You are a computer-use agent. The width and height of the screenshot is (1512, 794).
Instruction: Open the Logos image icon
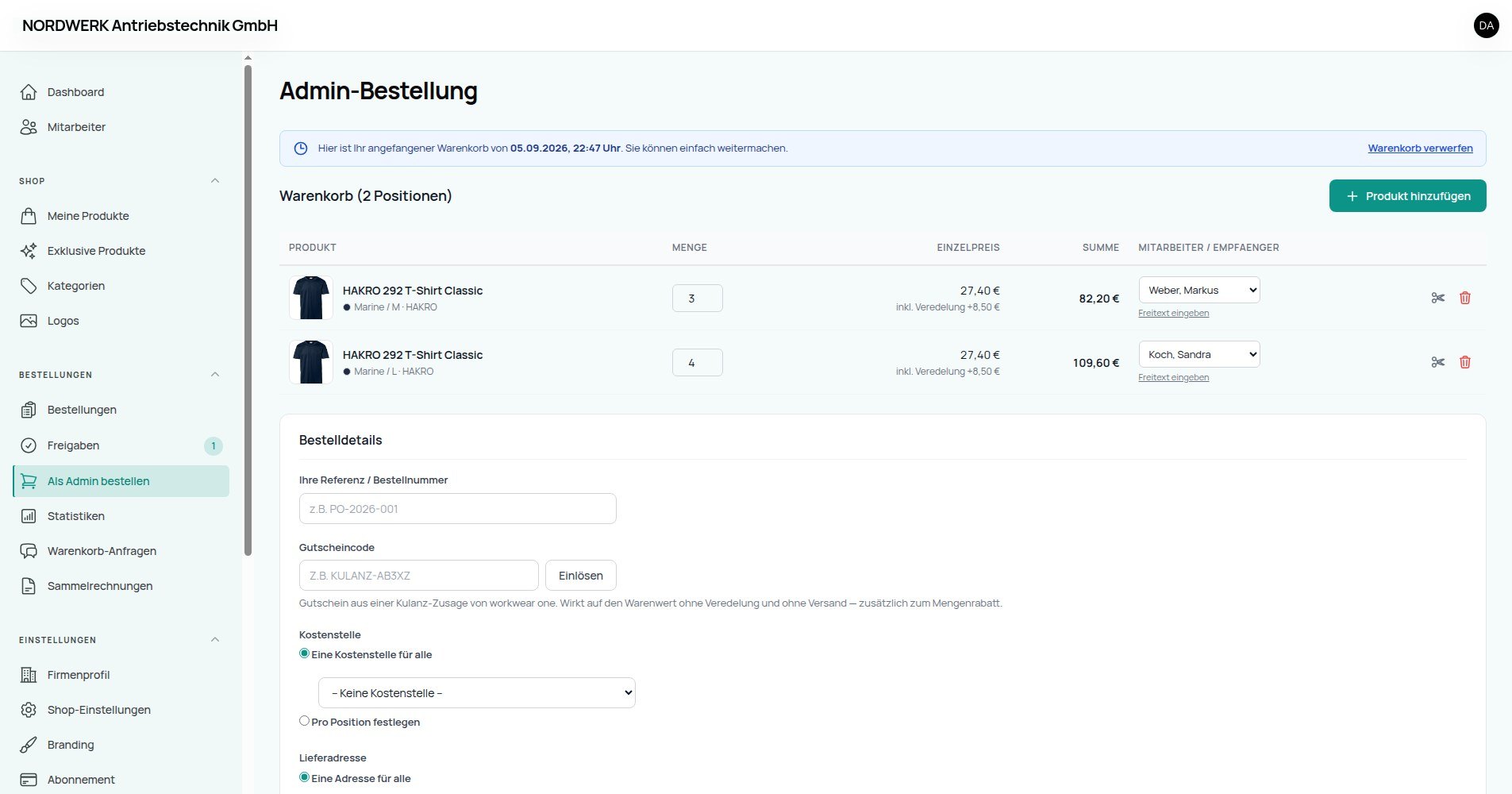[29, 321]
